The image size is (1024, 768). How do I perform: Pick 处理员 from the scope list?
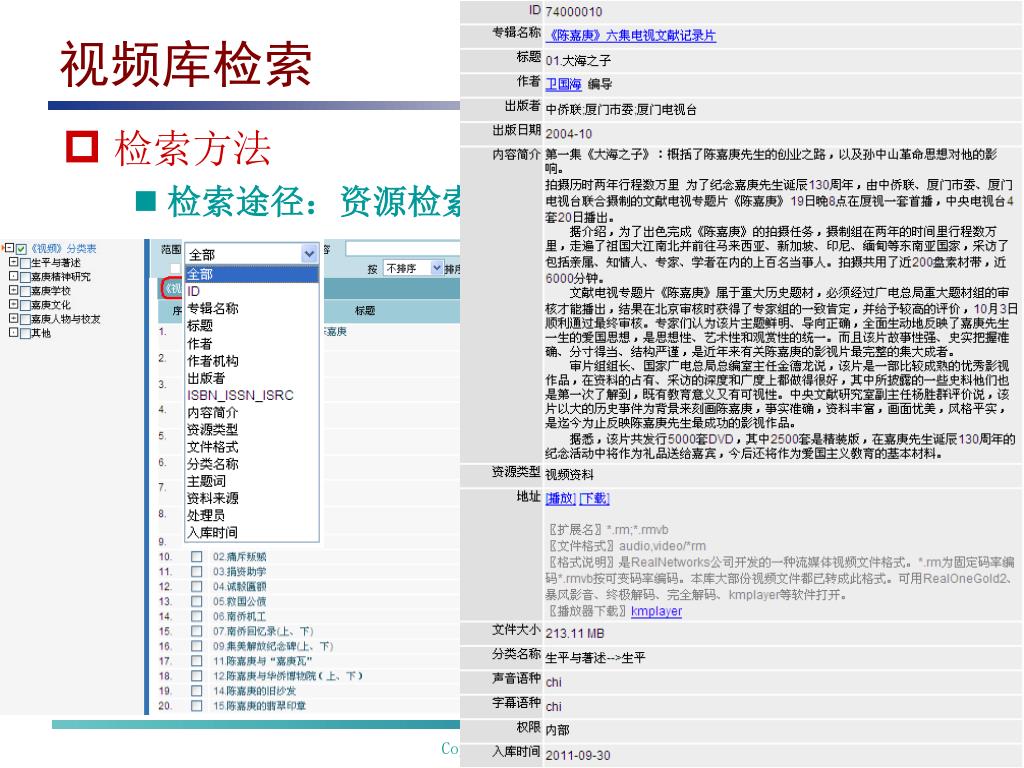(252, 515)
